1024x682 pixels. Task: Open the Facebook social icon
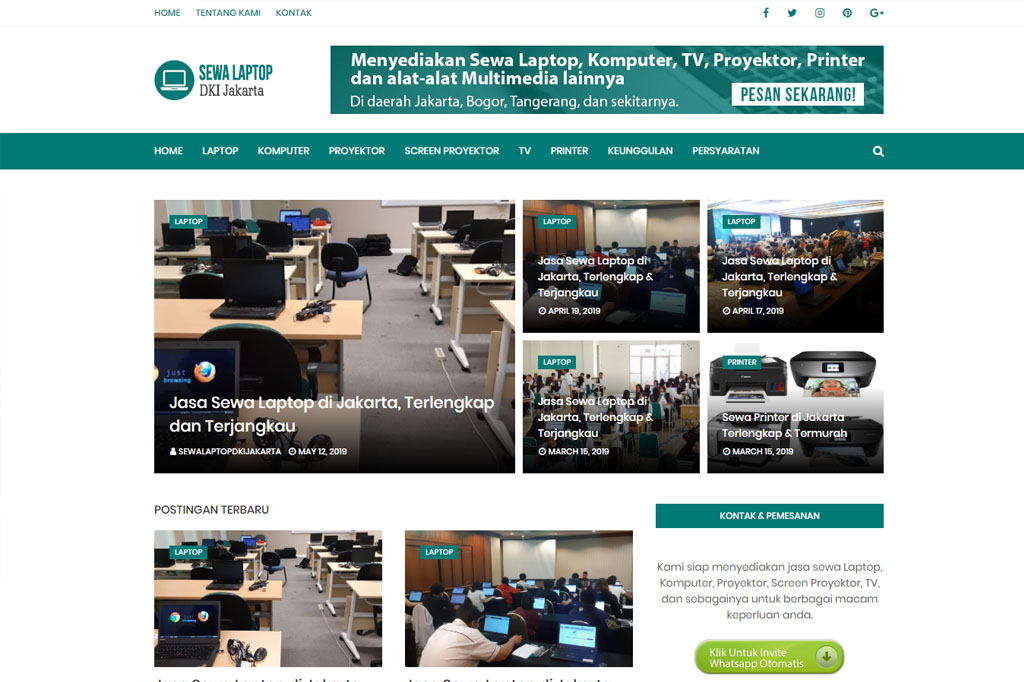pyautogui.click(x=766, y=13)
